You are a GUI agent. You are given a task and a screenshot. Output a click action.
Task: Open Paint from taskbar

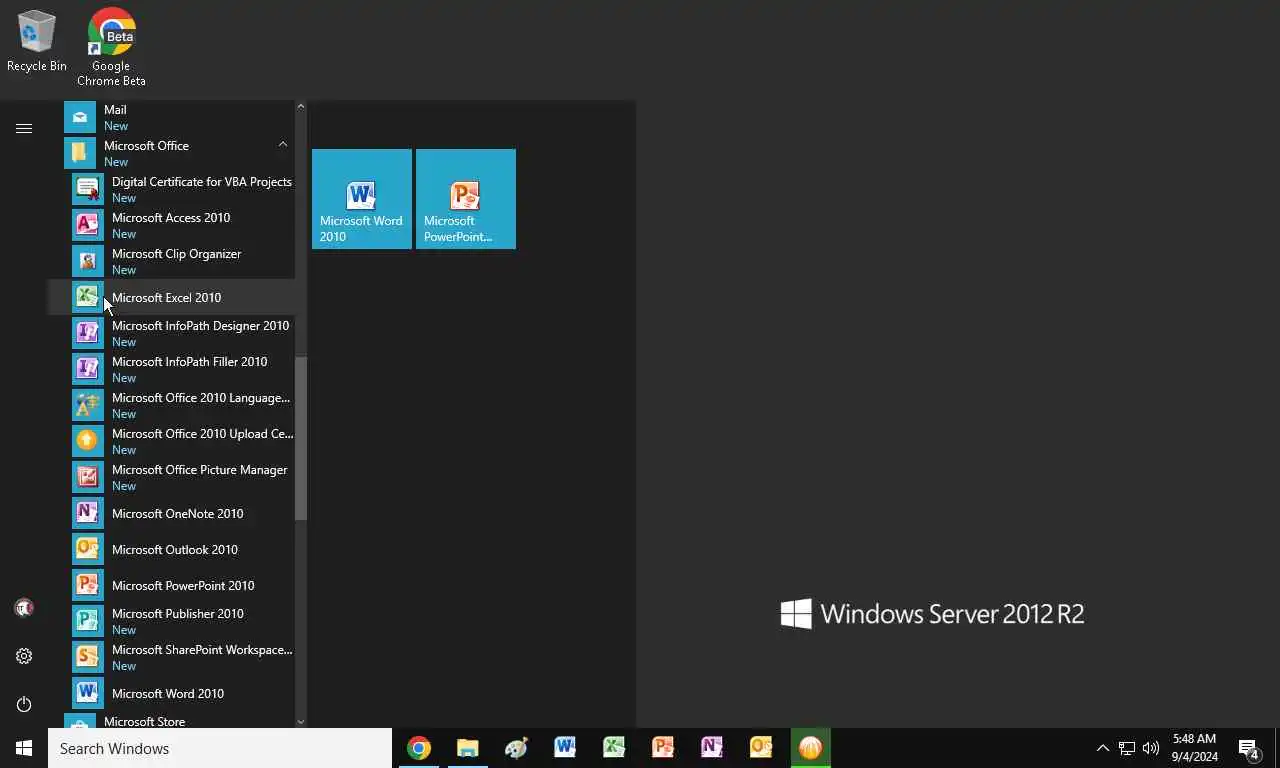(516, 748)
